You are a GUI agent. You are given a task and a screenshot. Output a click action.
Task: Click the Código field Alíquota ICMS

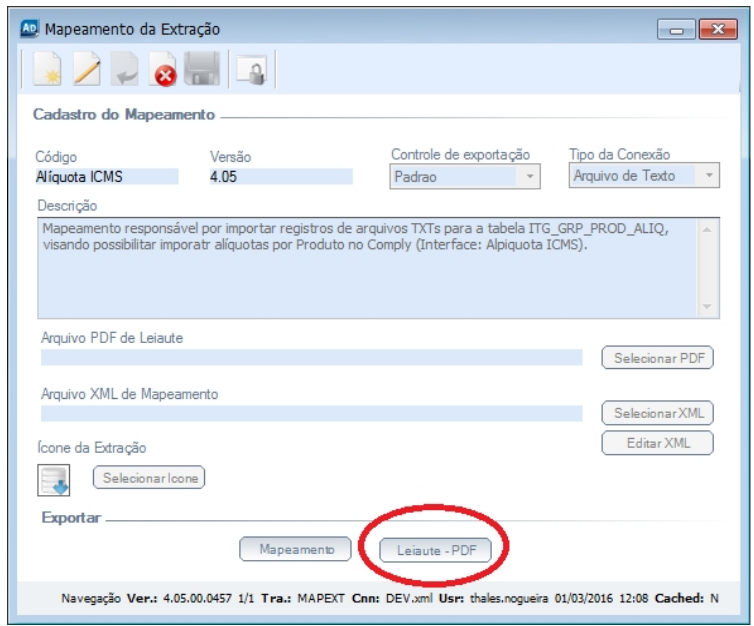pos(107,176)
